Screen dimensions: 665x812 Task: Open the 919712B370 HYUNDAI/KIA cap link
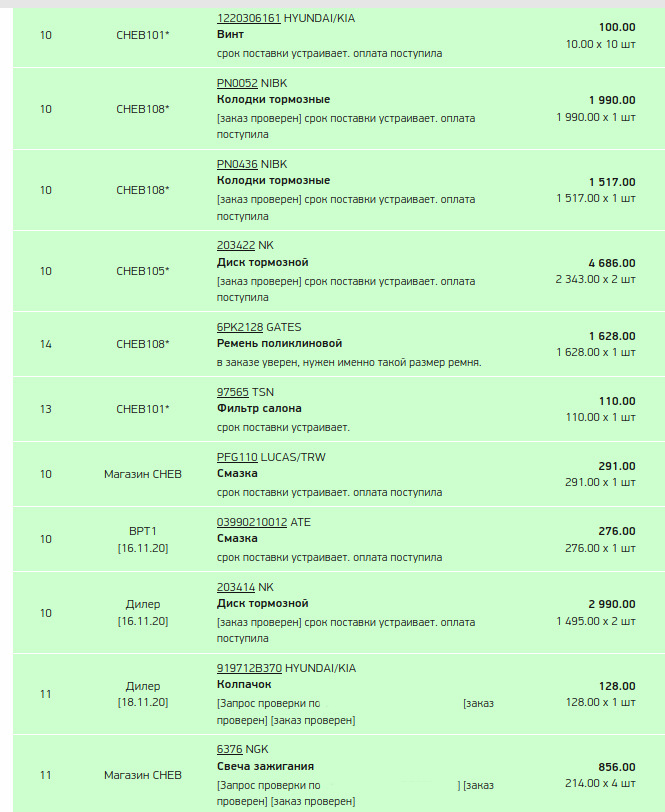tap(249, 668)
